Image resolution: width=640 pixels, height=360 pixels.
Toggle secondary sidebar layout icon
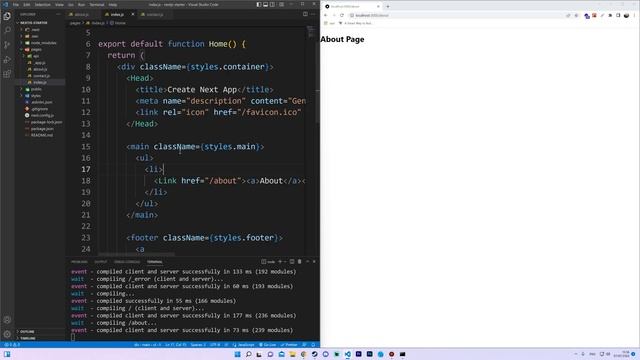(x=272, y=4)
